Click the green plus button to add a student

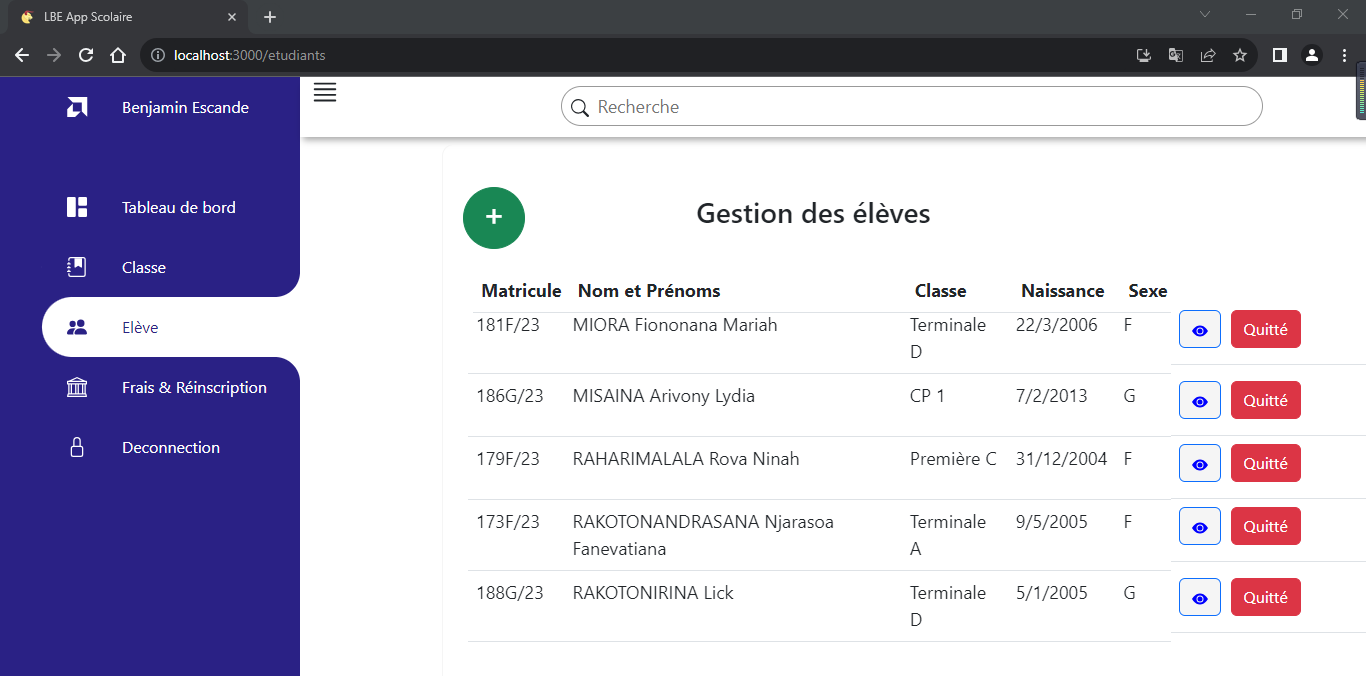pos(493,217)
